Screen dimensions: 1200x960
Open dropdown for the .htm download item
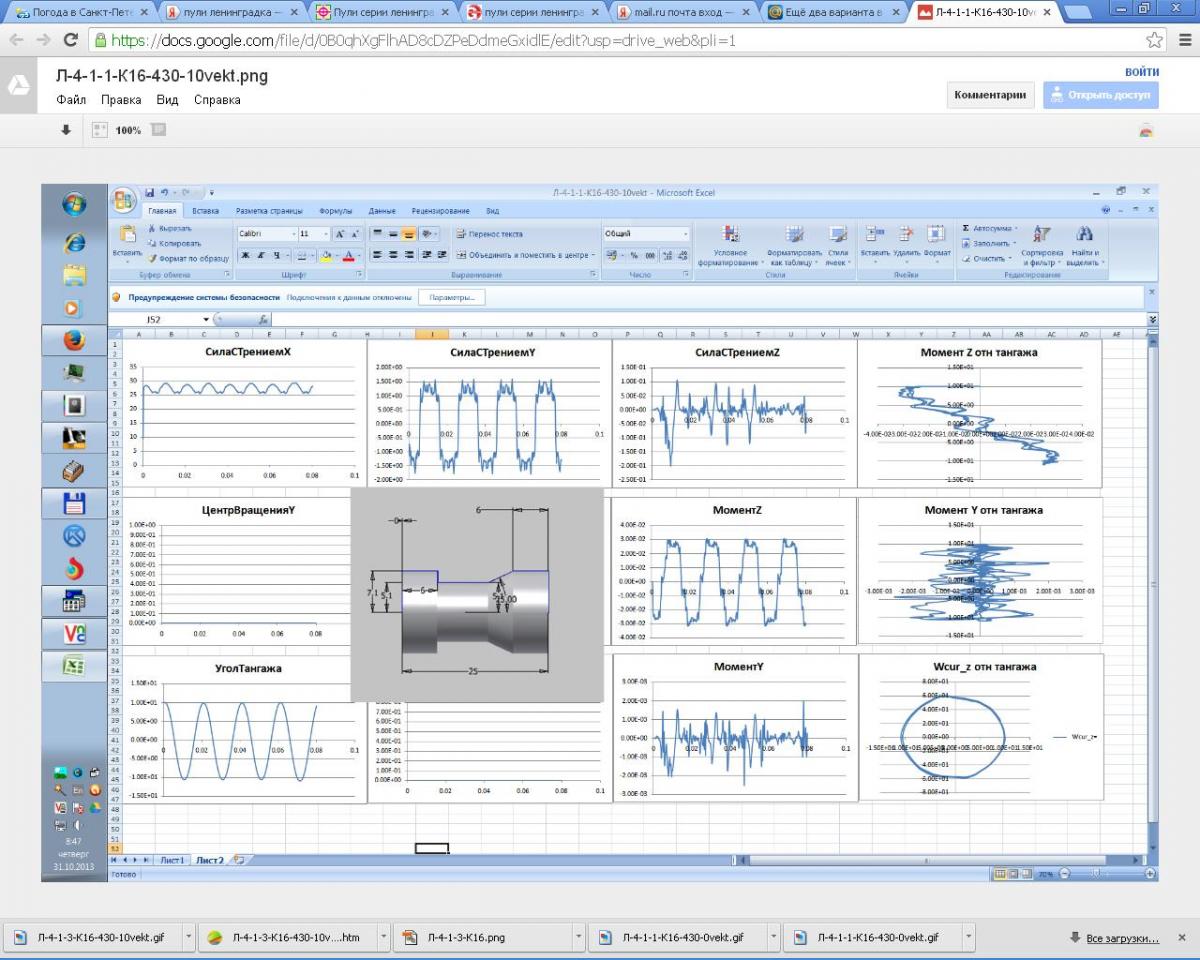(x=383, y=938)
